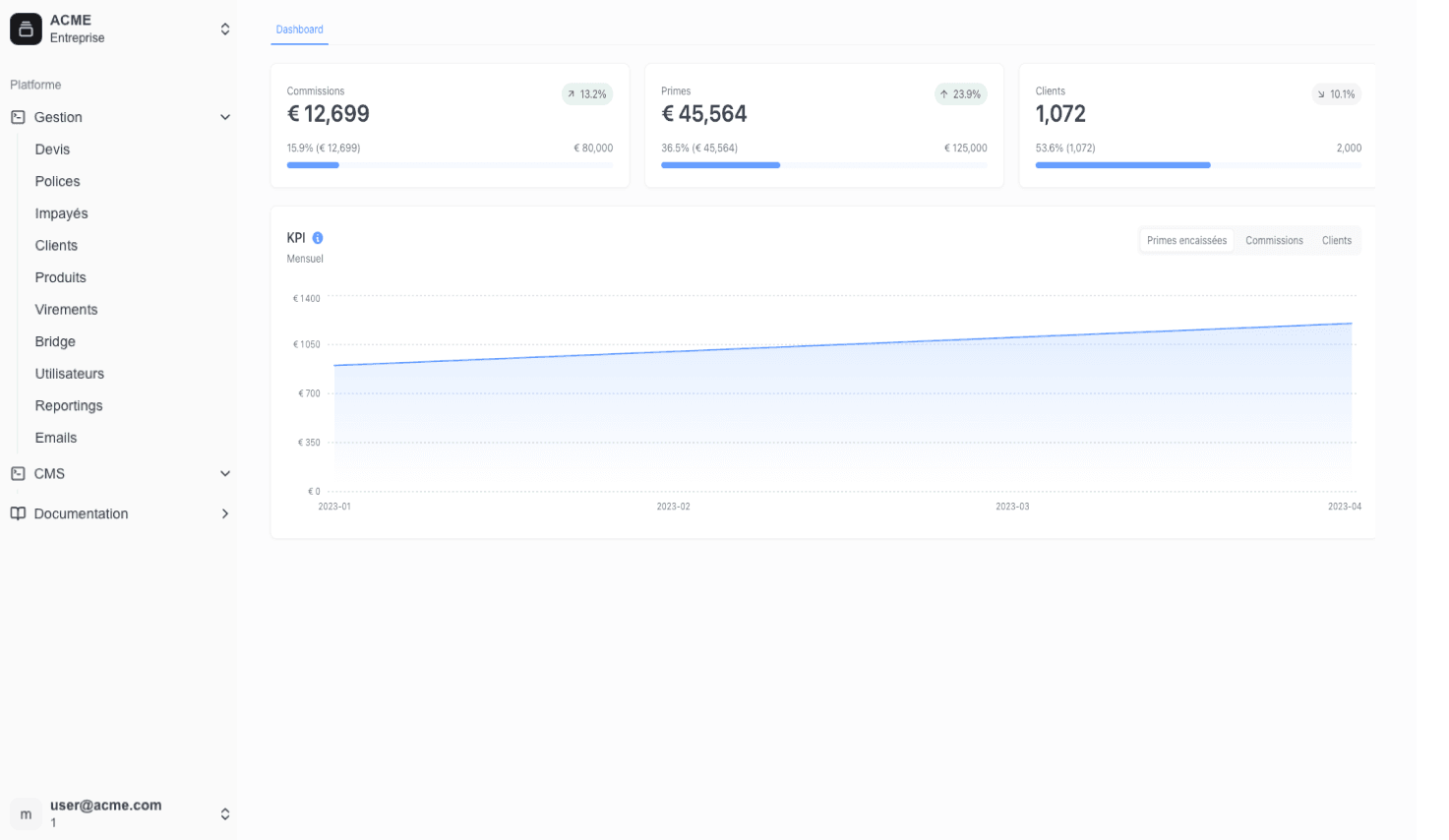Select the Dashboard tab
This screenshot has height=840, width=1449.
click(x=299, y=30)
